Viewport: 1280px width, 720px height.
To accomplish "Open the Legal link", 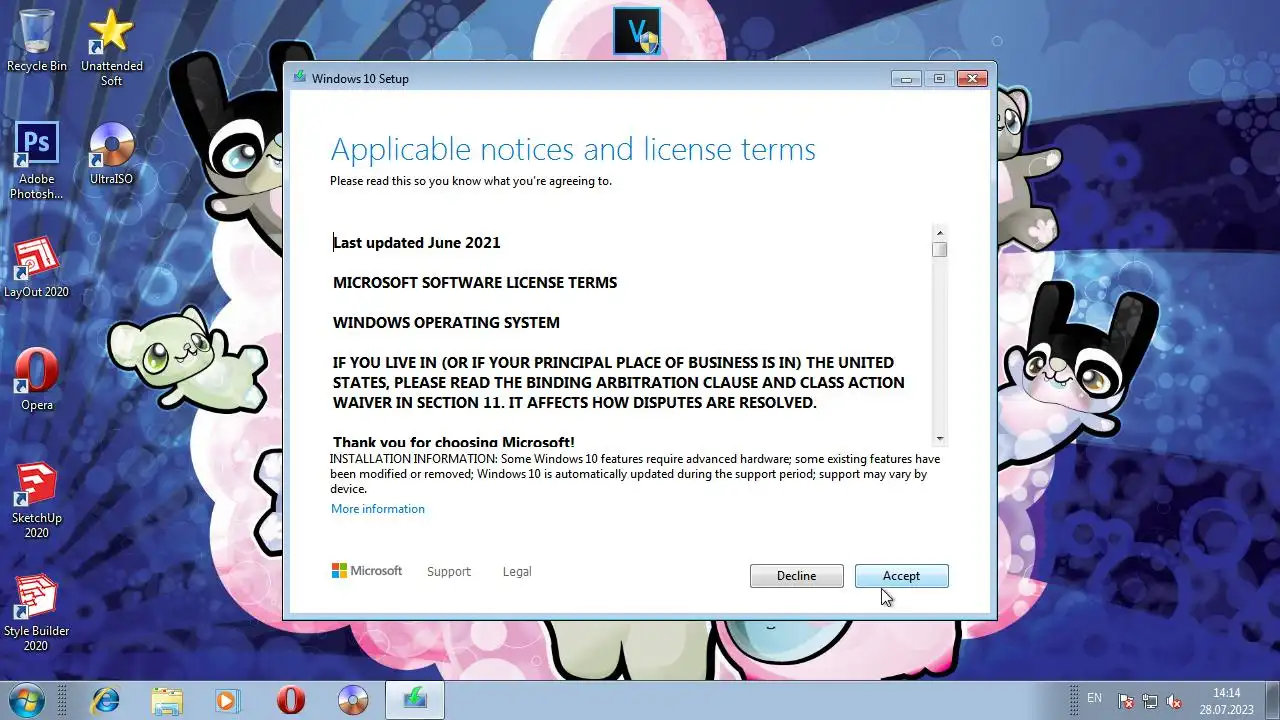I will 517,572.
